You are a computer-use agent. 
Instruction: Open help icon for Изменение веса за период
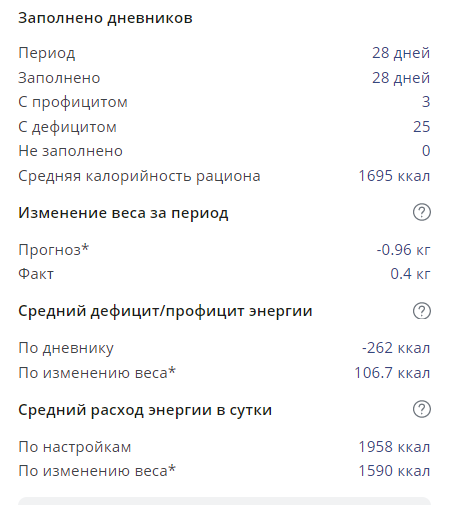[422, 212]
